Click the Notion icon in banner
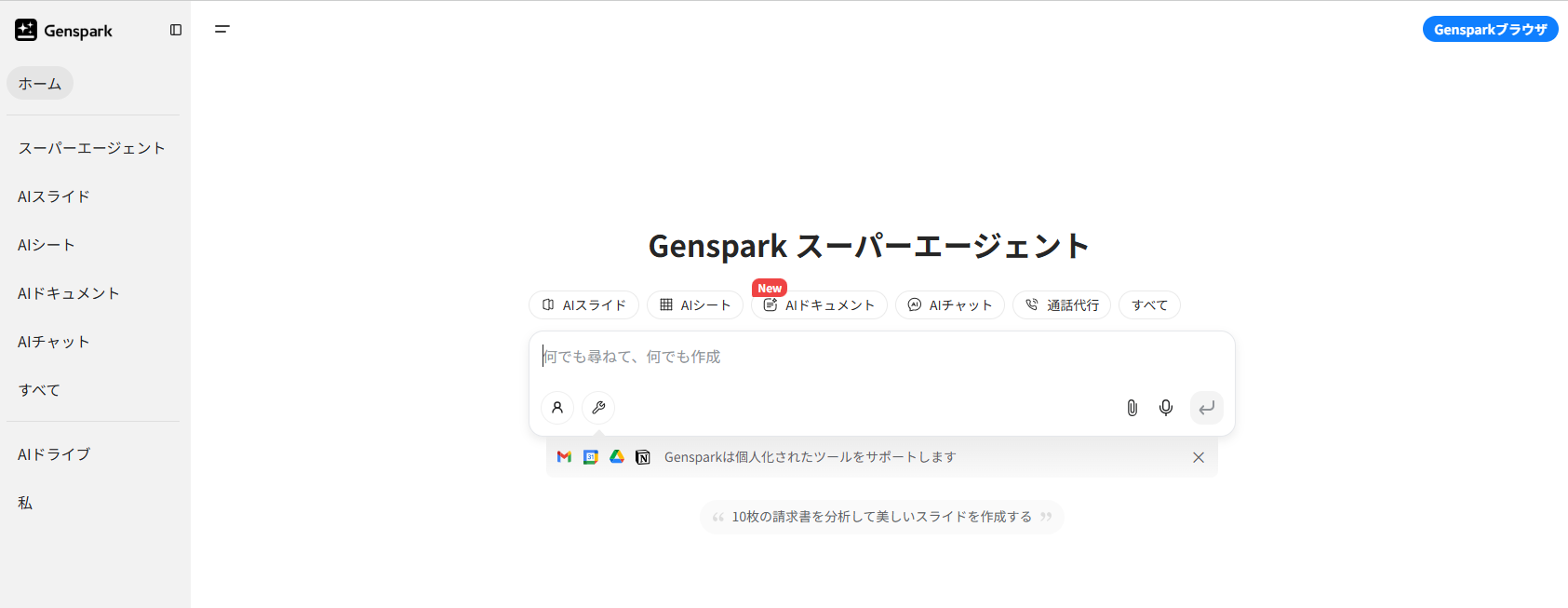 (x=642, y=457)
